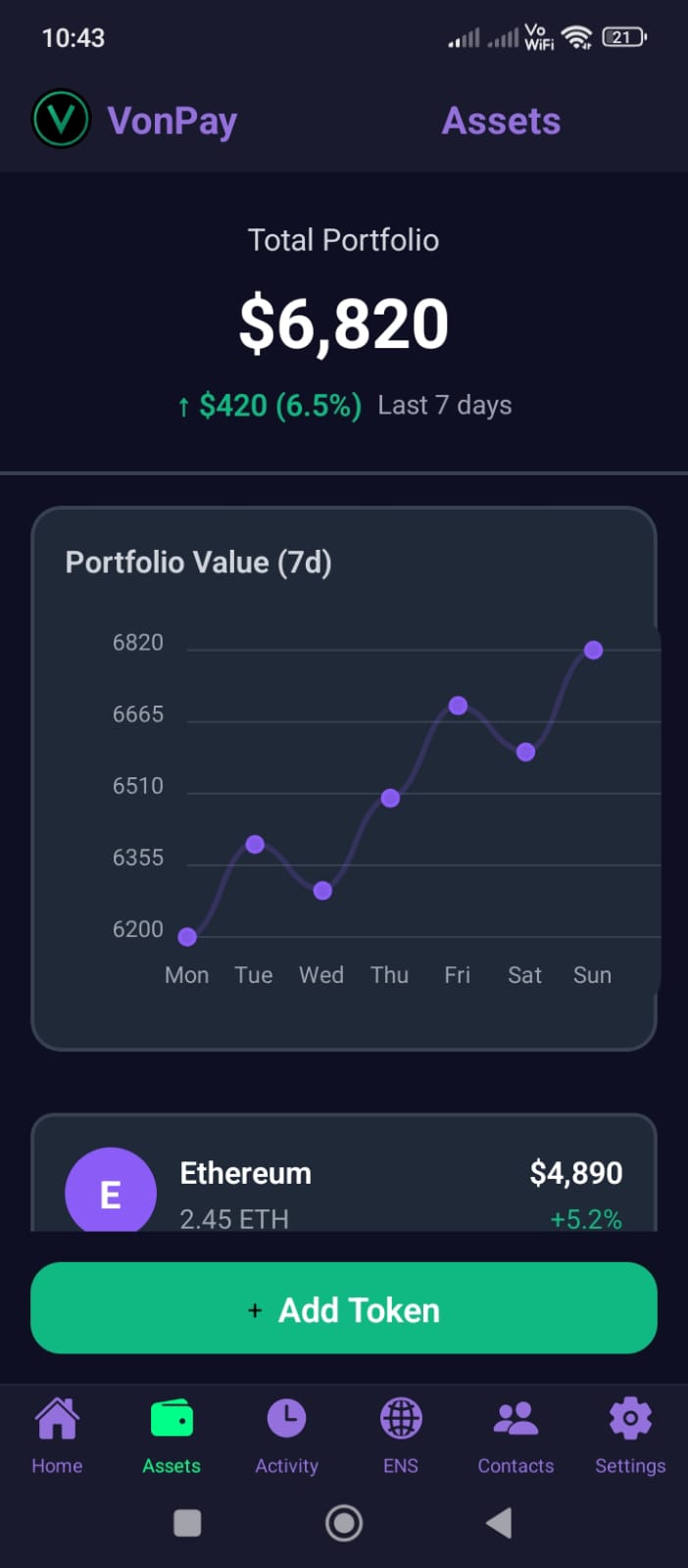Viewport: 688px width, 1568px height.
Task: Tap the Wednesday data point on chart
Action: point(322,891)
